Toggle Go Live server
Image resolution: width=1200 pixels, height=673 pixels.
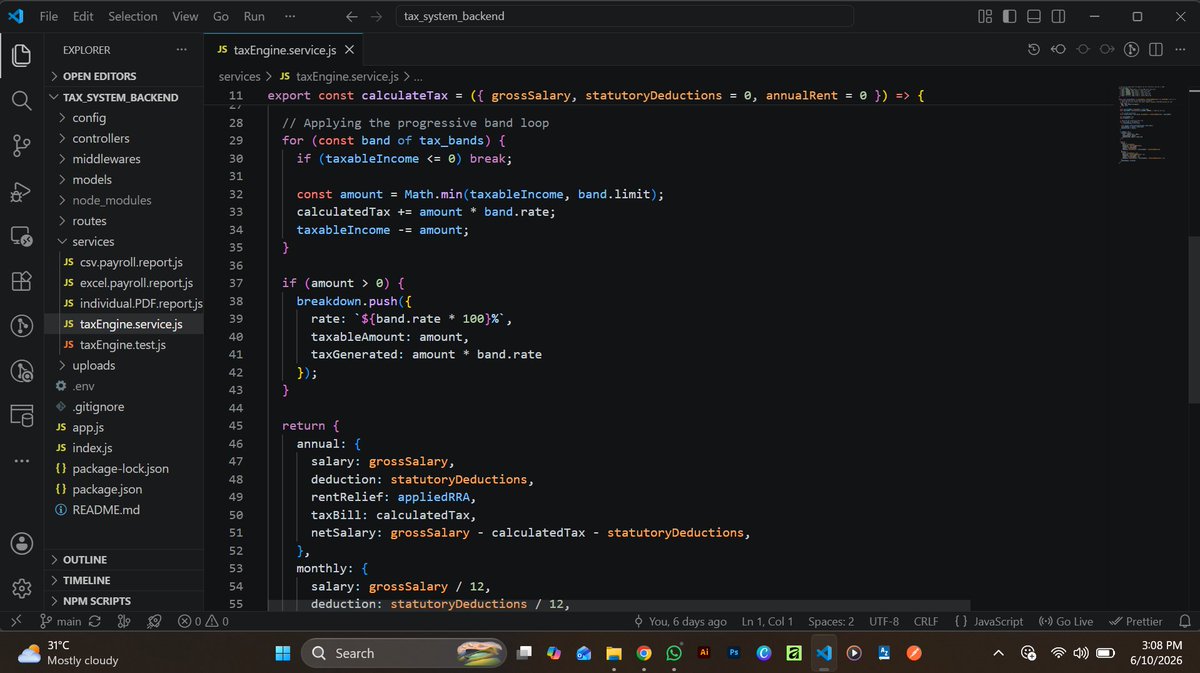click(1067, 621)
